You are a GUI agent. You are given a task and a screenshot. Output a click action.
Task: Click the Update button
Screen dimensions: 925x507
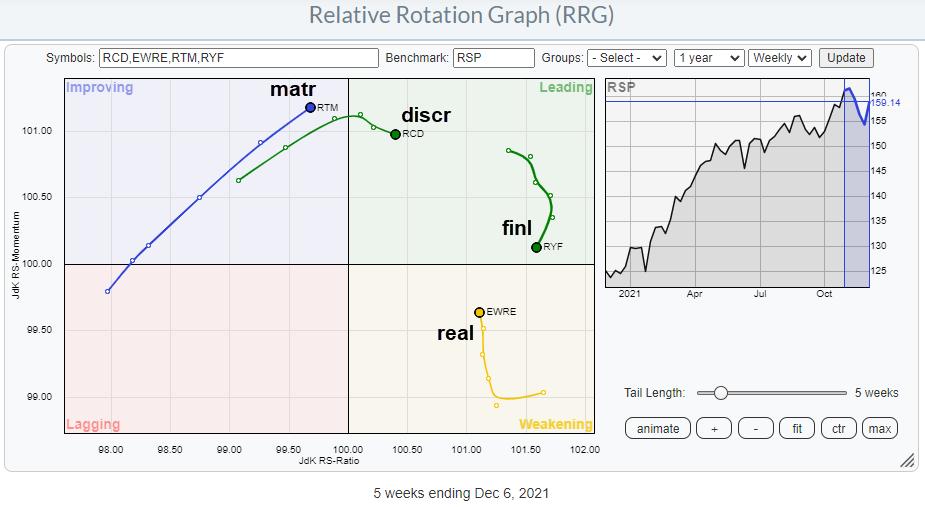tap(846, 58)
